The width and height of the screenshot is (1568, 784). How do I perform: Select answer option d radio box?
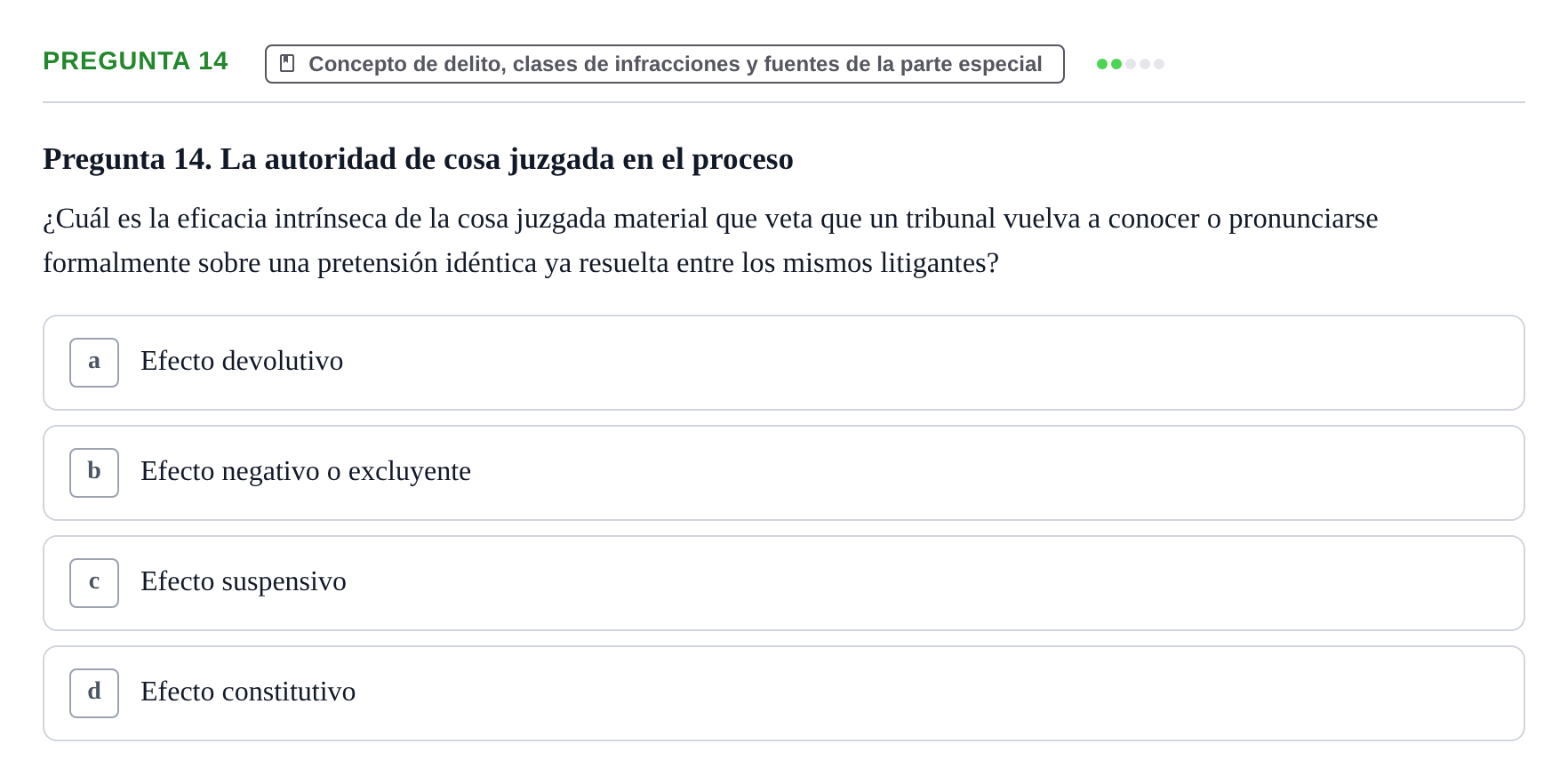point(94,693)
